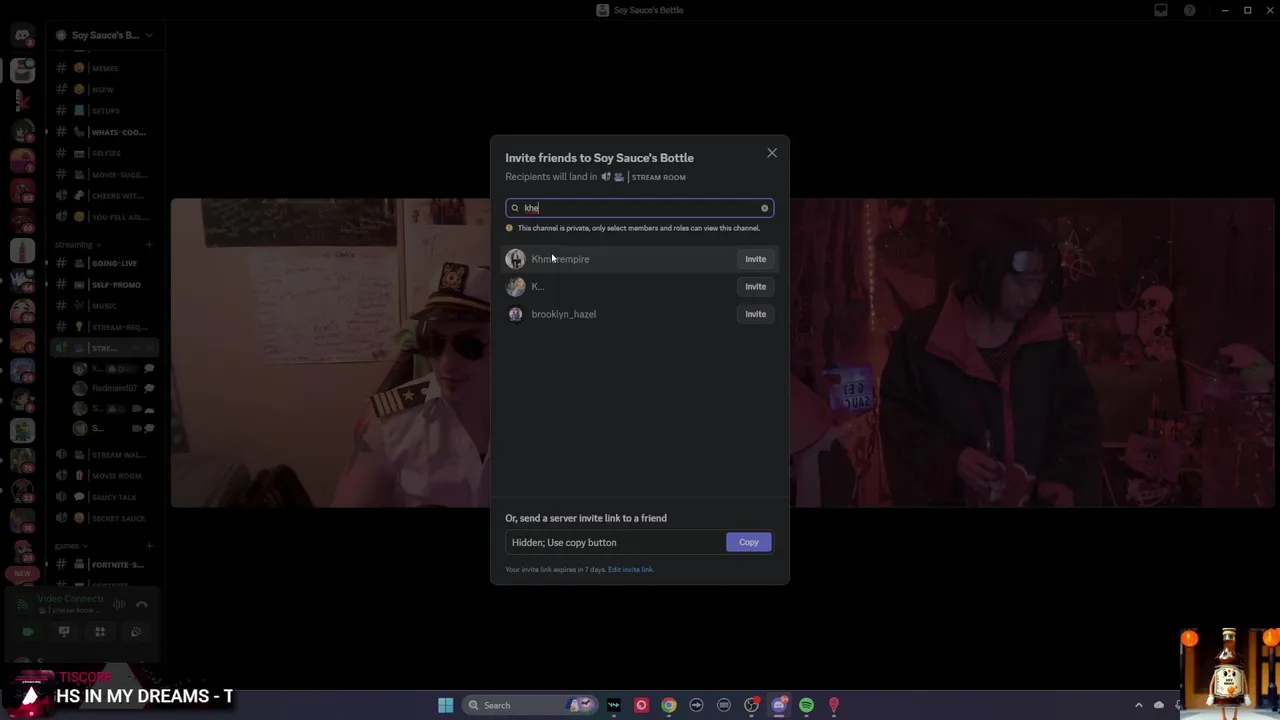
Task: Open the soundboard in voice panel
Action: click(136, 632)
